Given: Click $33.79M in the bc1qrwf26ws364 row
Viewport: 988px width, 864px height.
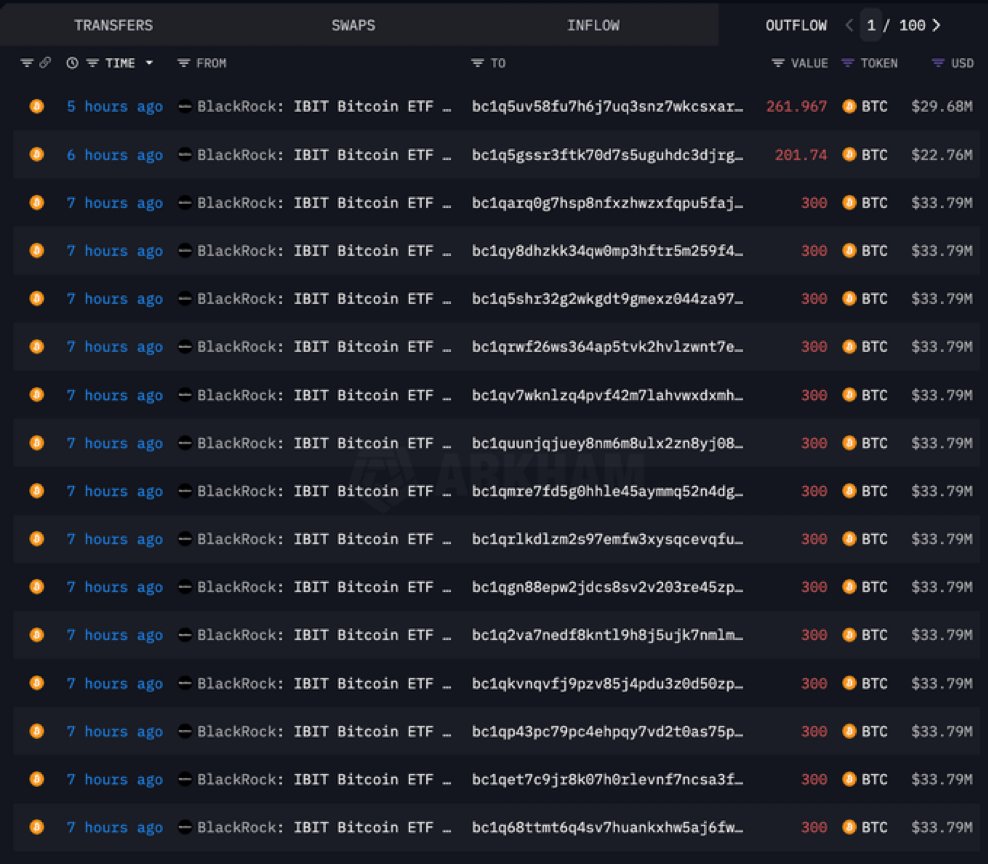Looking at the screenshot, I should pyautogui.click(x=942, y=347).
